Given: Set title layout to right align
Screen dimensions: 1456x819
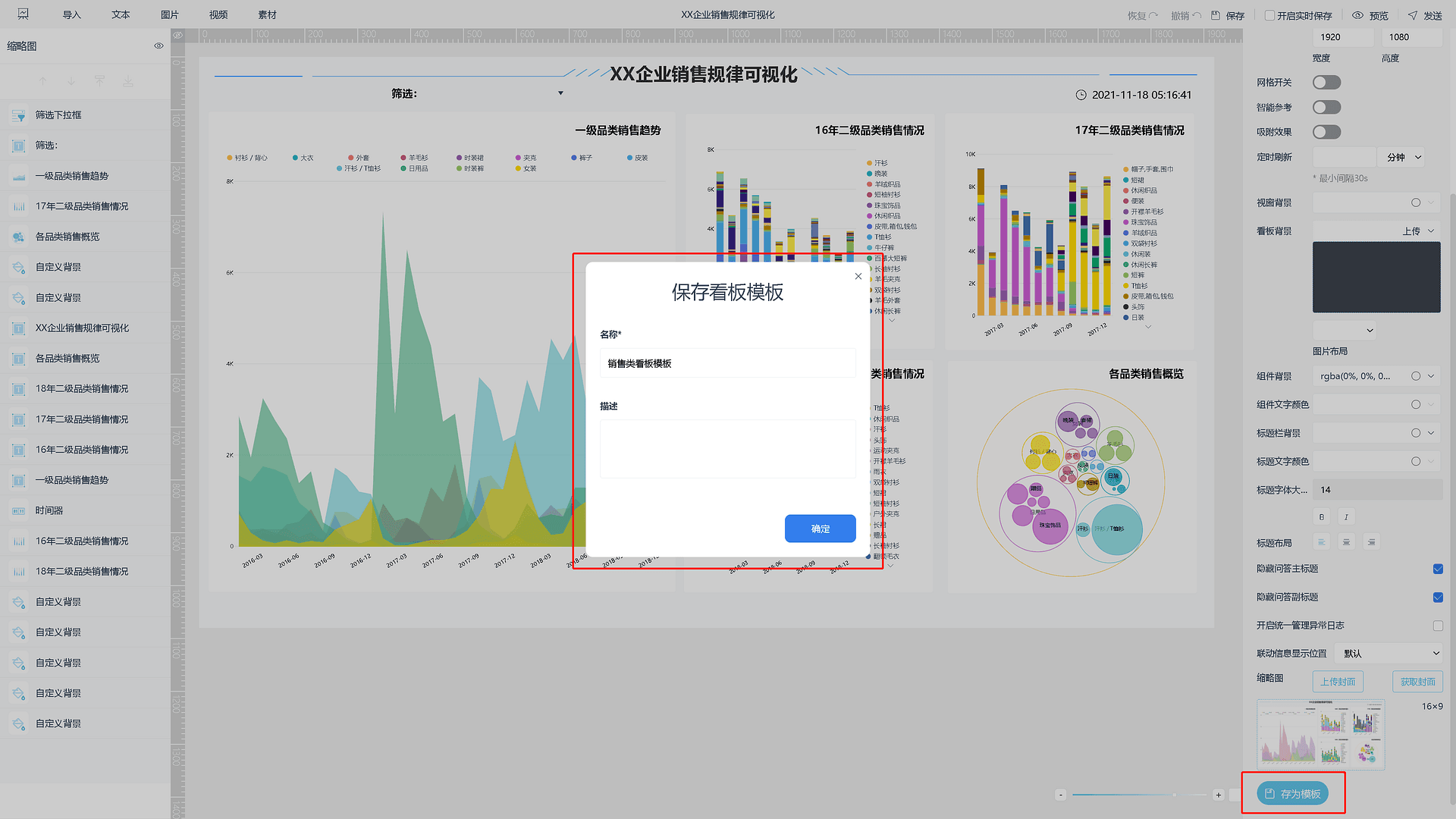Looking at the screenshot, I should pyautogui.click(x=1371, y=542).
